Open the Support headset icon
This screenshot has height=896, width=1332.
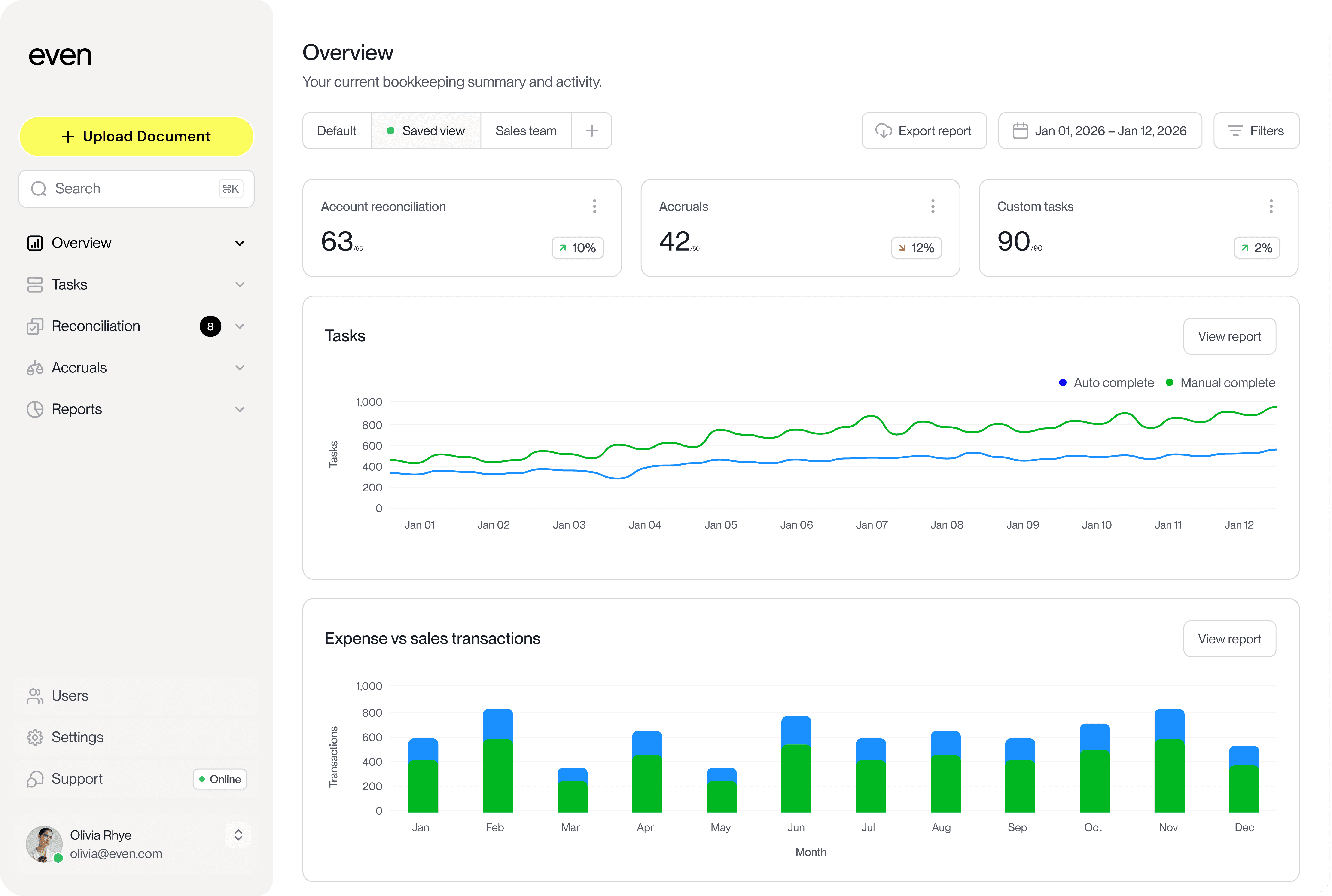(35, 779)
